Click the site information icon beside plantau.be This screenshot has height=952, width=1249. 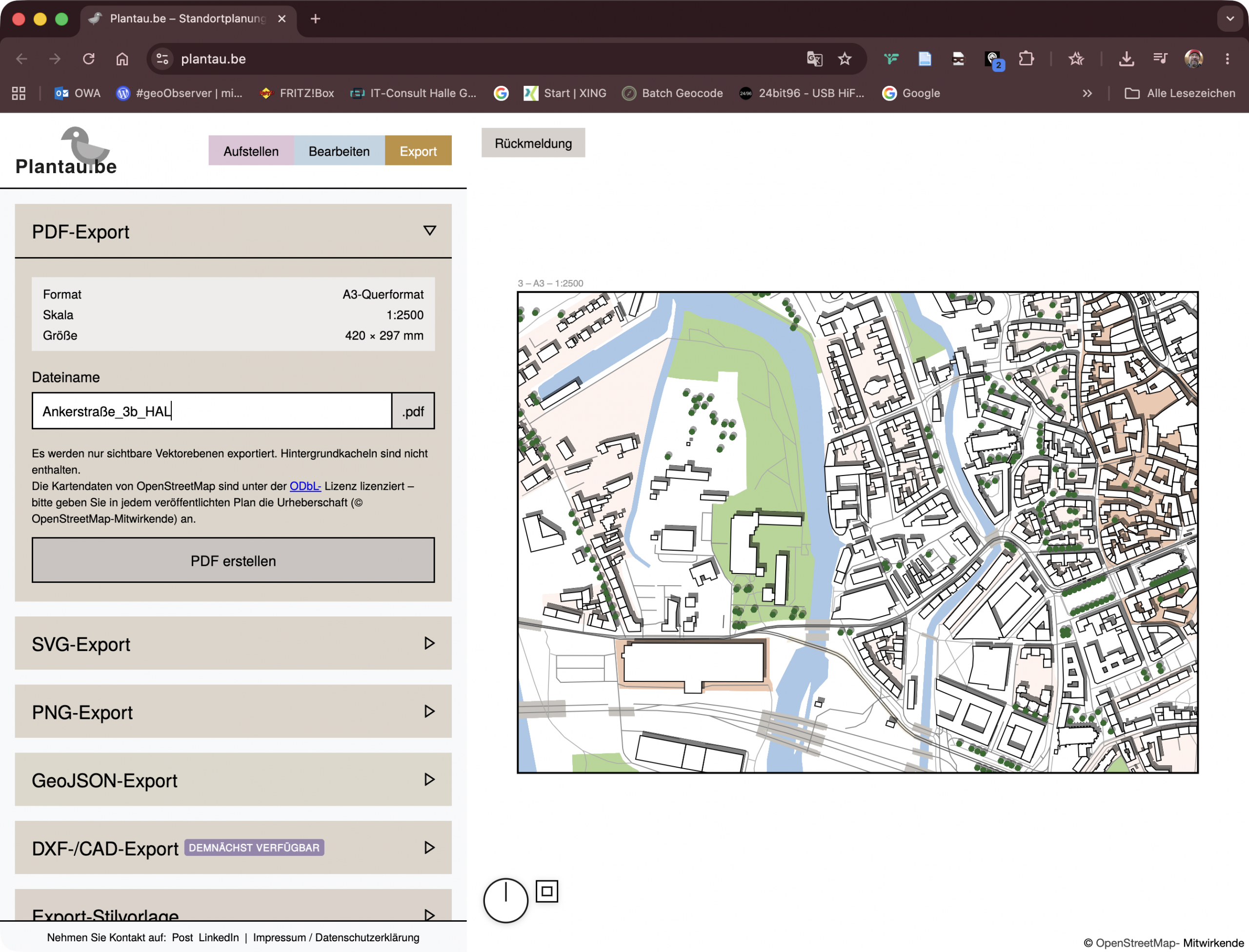163,59
